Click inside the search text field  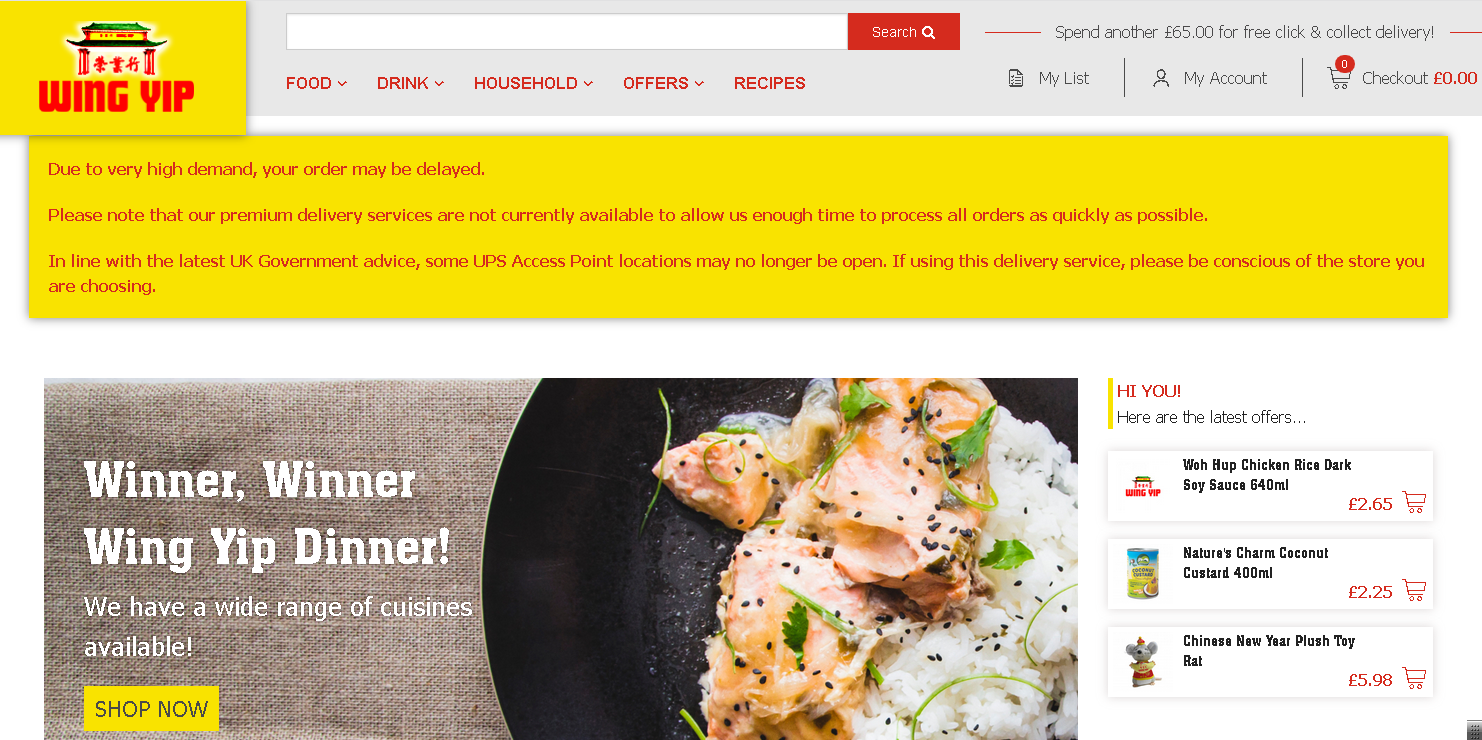[567, 32]
